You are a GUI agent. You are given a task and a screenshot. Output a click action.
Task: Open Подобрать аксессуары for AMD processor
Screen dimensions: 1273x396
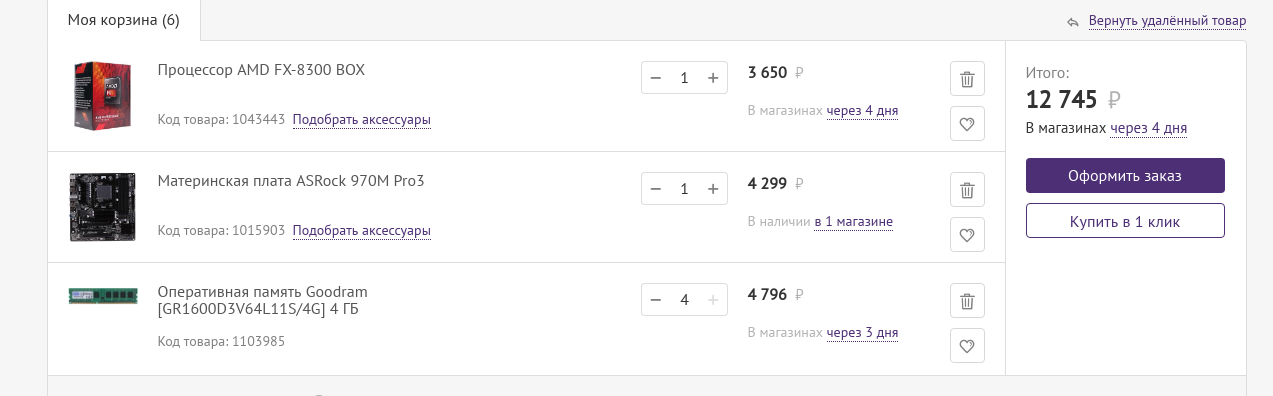(362, 120)
